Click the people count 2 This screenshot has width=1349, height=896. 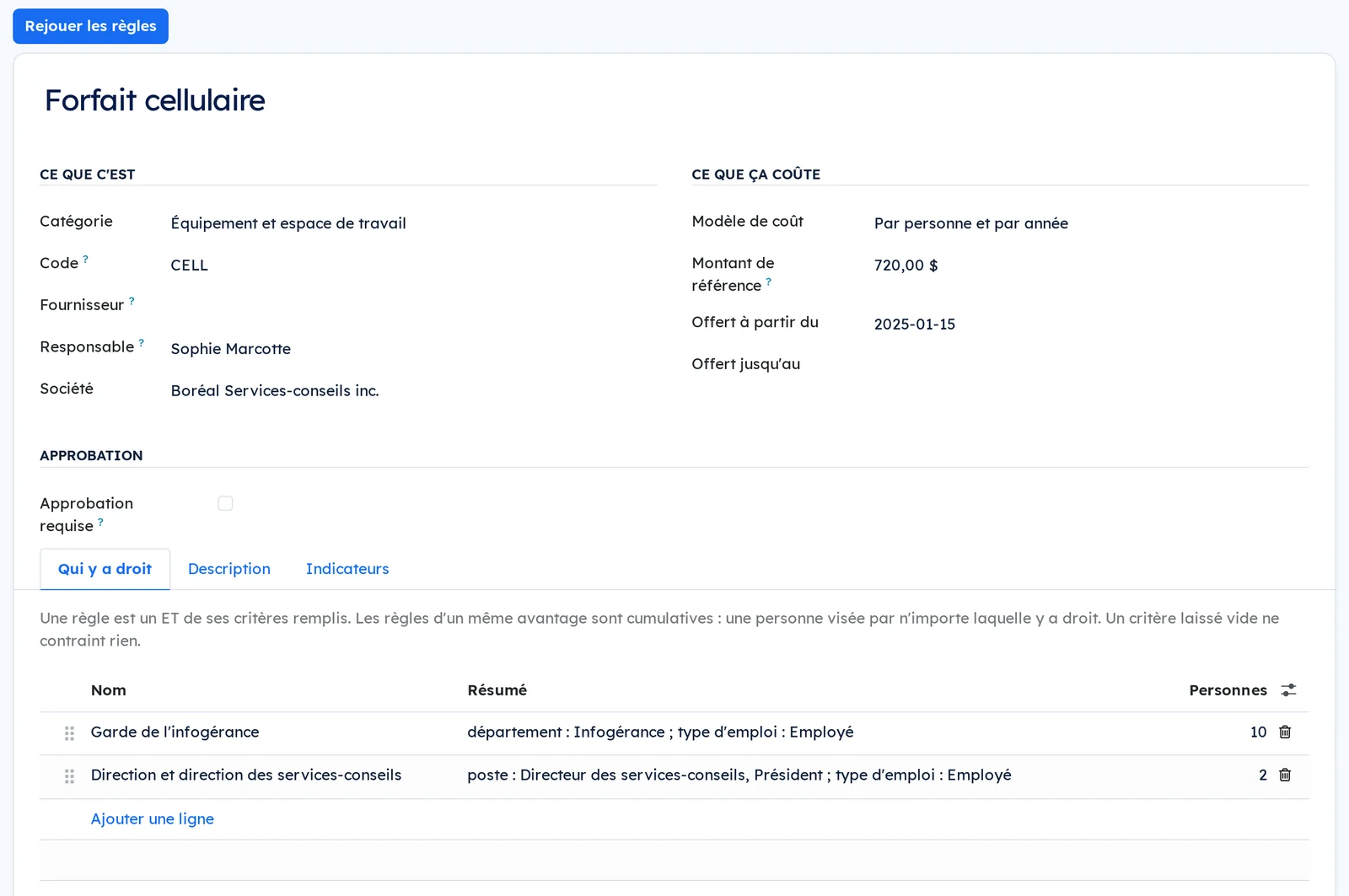pos(1263,775)
